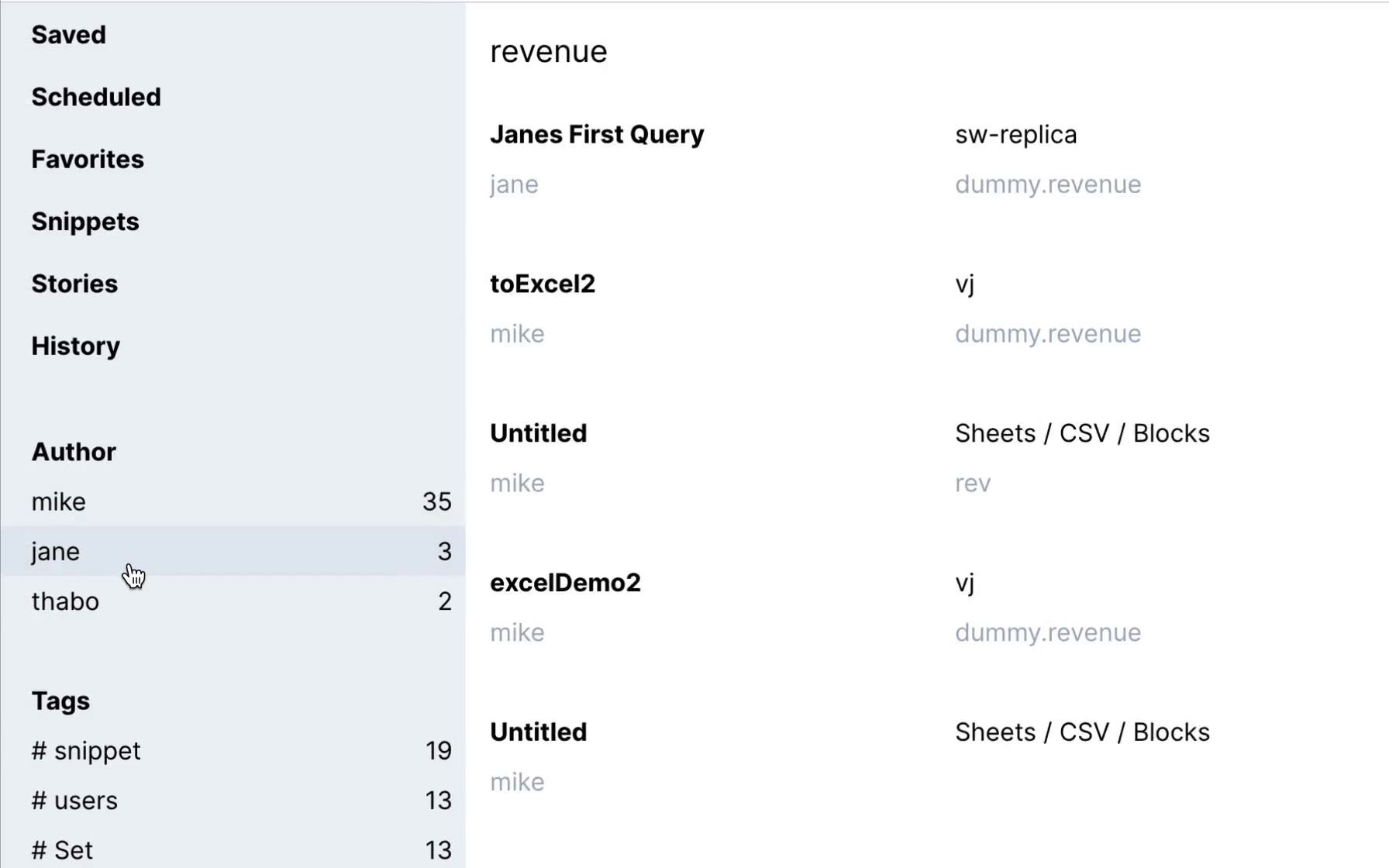Go to Scheduled queries
The width and height of the screenshot is (1389, 868).
[x=96, y=97]
